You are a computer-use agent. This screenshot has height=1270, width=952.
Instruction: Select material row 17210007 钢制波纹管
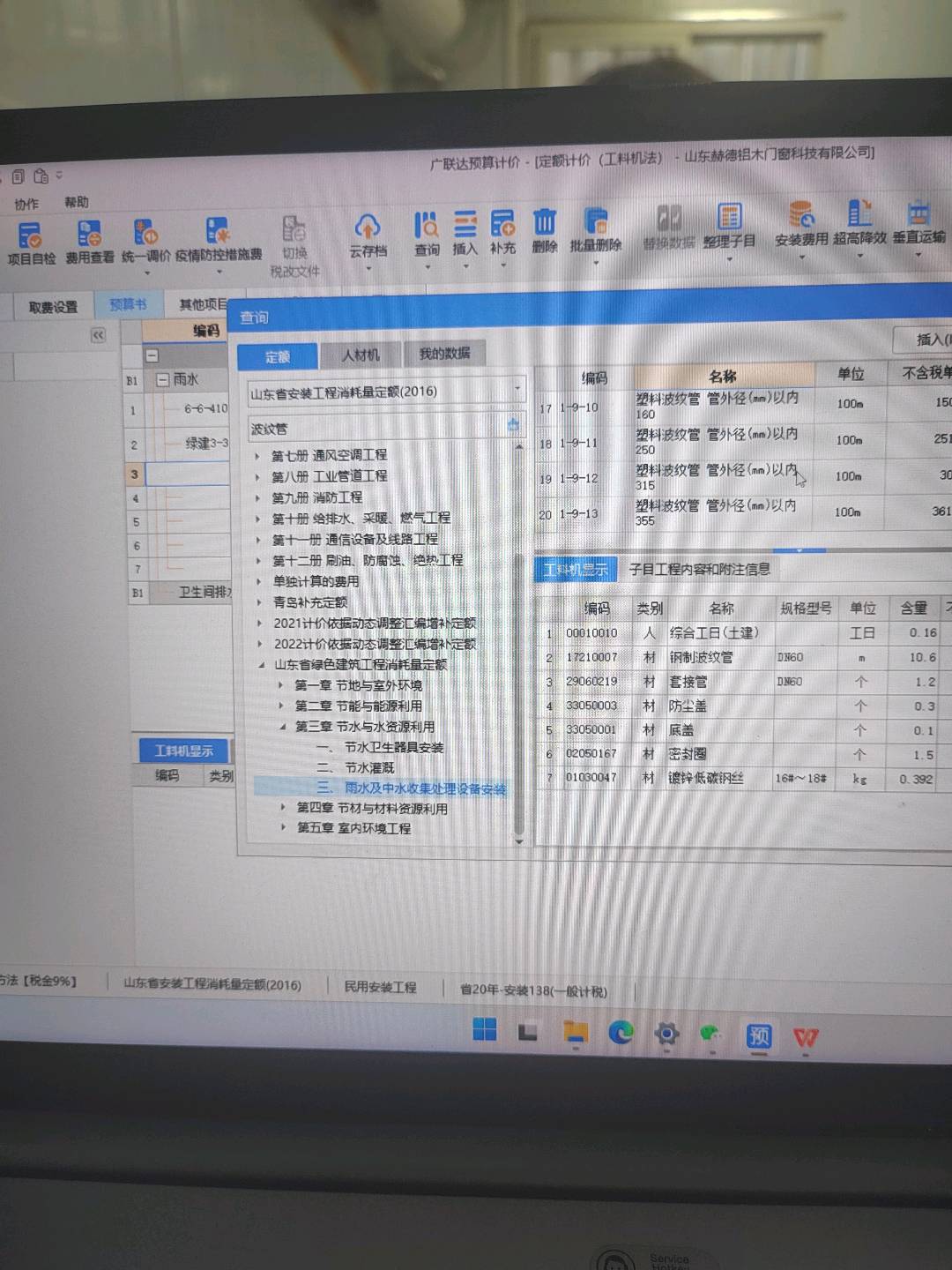tap(743, 657)
